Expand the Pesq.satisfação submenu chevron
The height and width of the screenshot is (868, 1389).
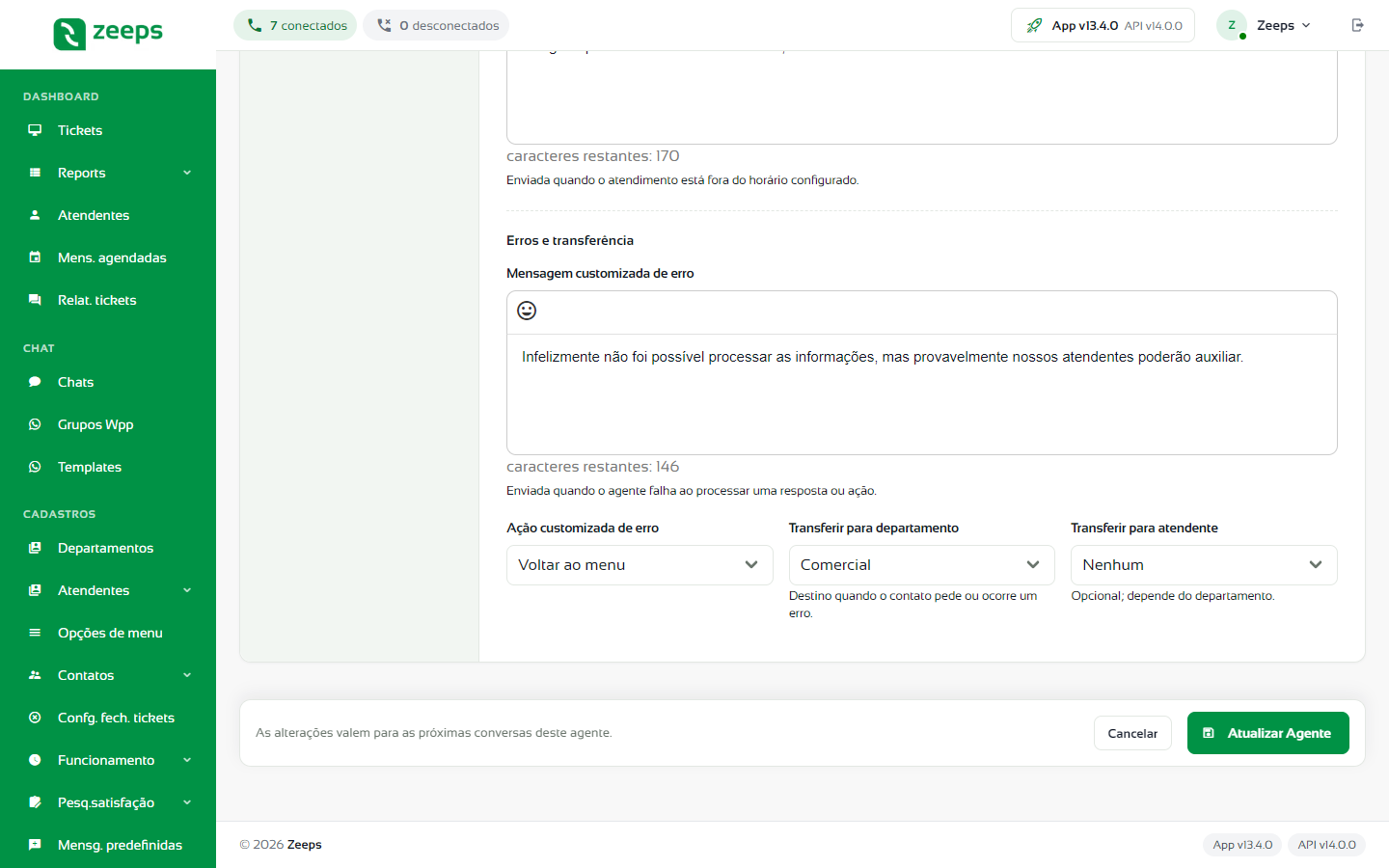click(x=187, y=802)
